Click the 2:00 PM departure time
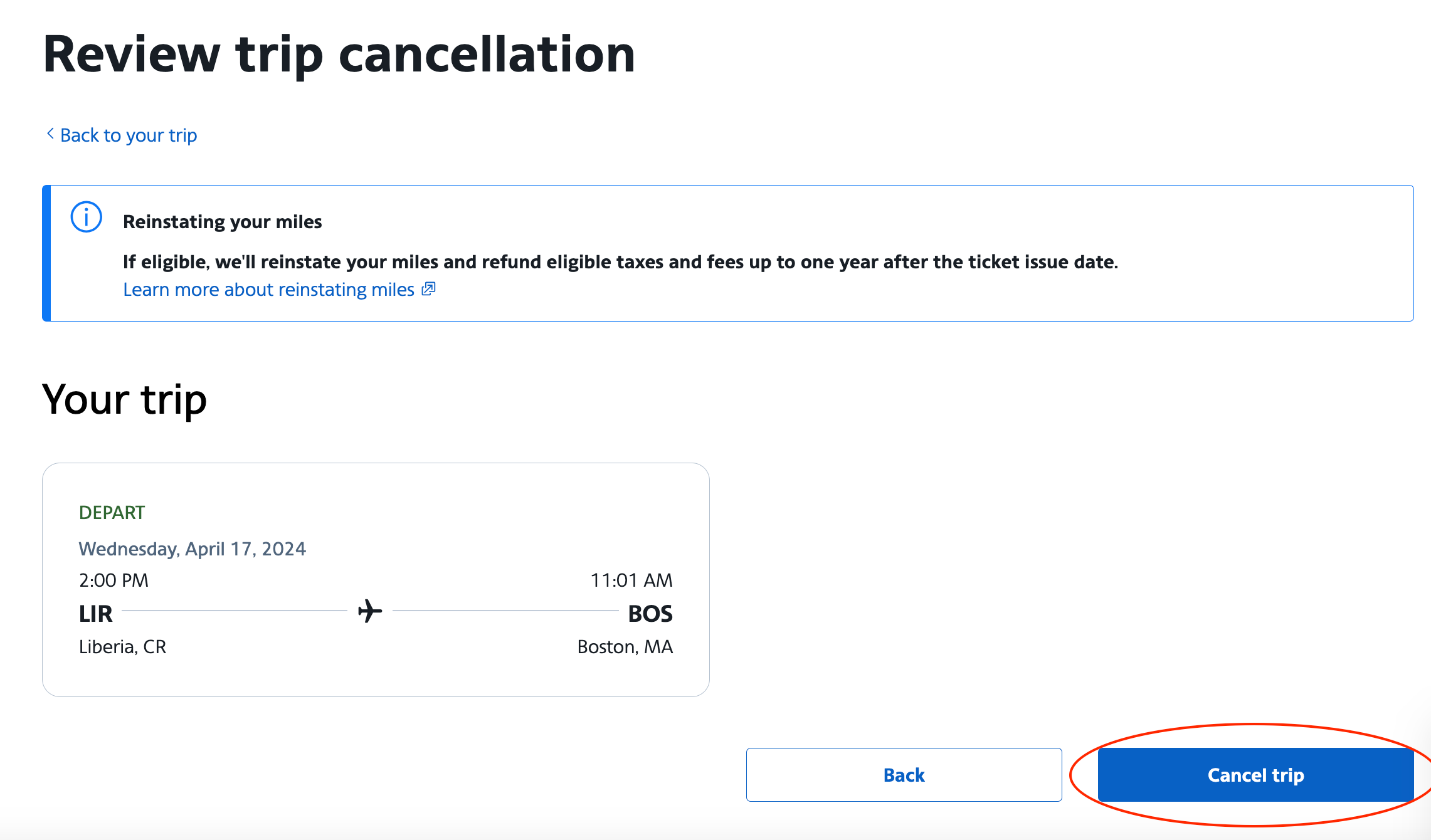 click(x=114, y=580)
